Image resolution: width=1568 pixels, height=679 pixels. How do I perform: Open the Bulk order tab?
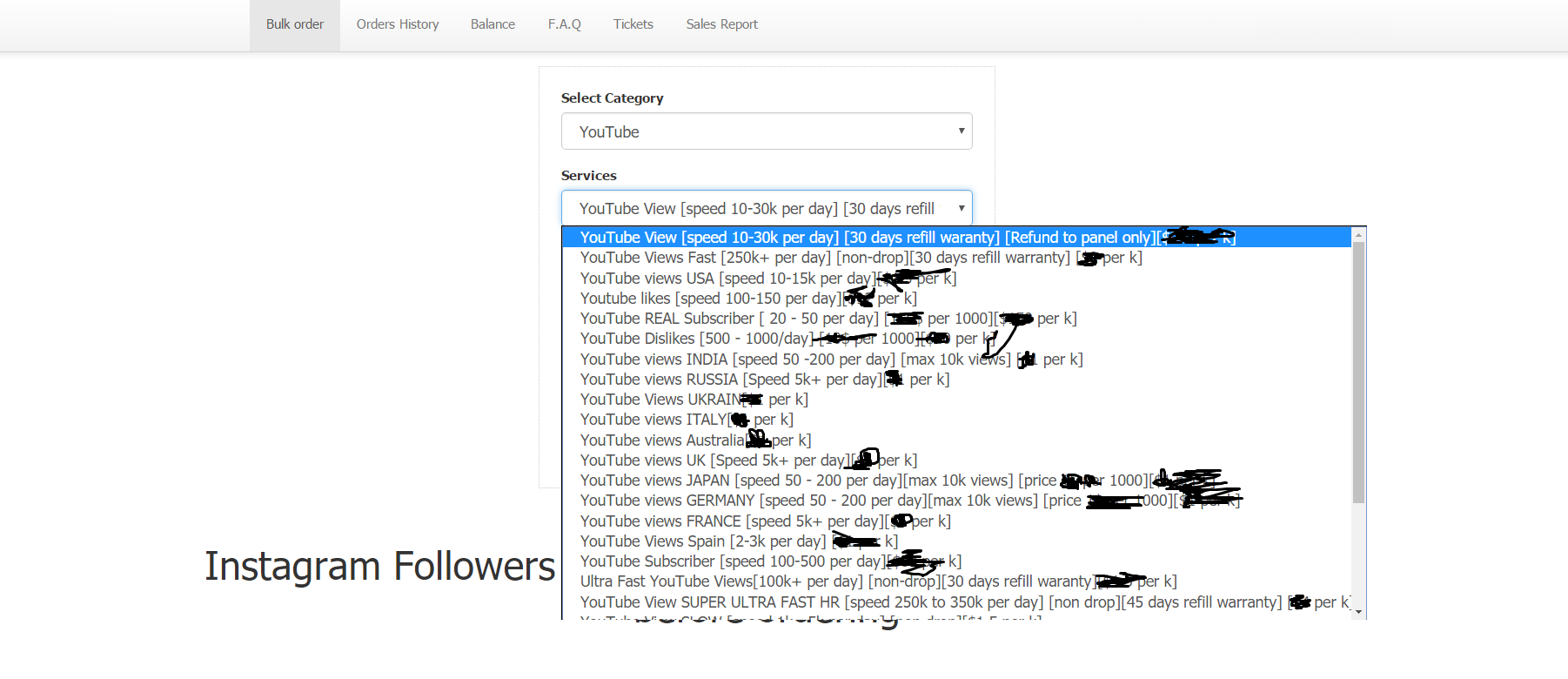[294, 24]
